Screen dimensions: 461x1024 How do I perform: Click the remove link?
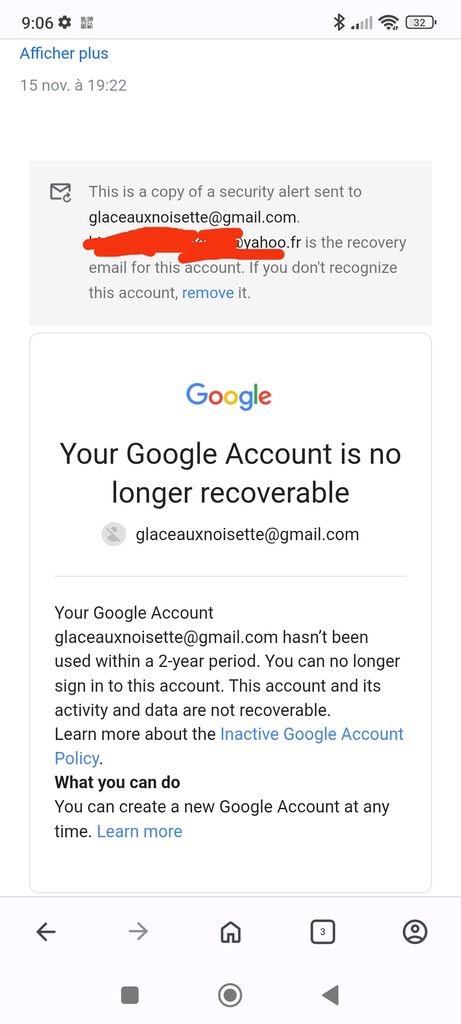pos(208,293)
